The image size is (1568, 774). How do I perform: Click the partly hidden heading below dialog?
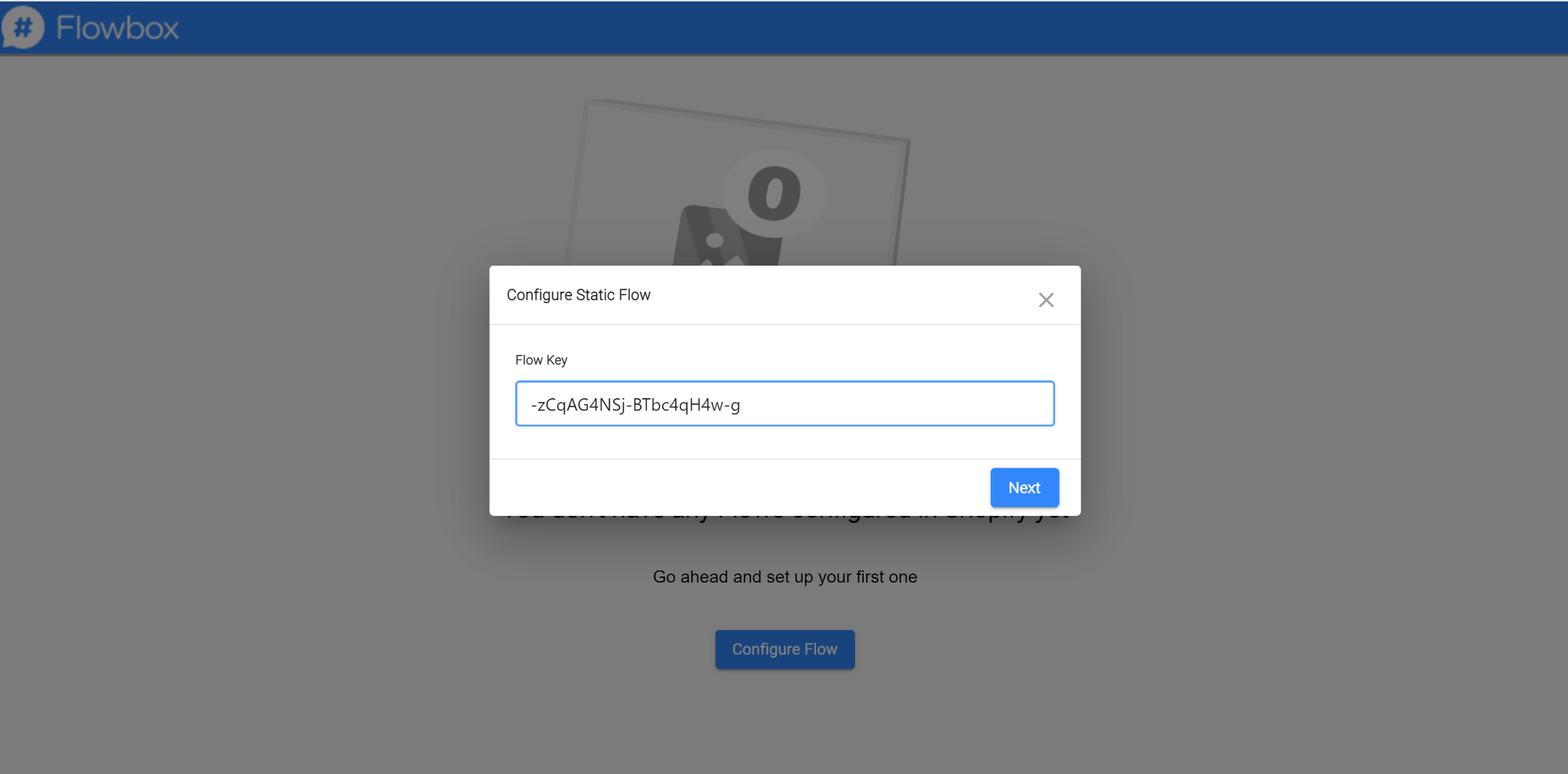click(x=785, y=518)
